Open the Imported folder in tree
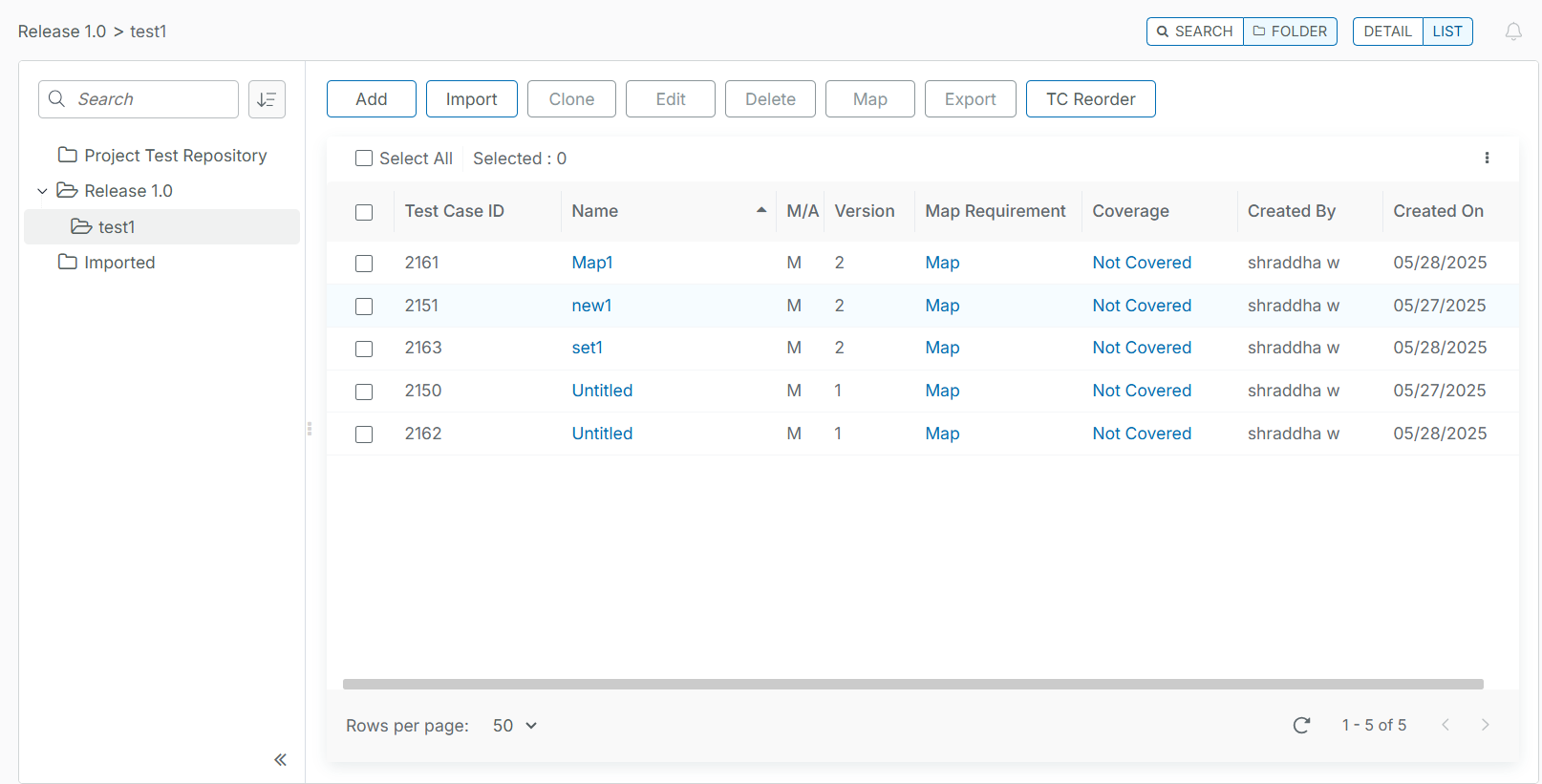The height and width of the screenshot is (784, 1542). (x=118, y=263)
